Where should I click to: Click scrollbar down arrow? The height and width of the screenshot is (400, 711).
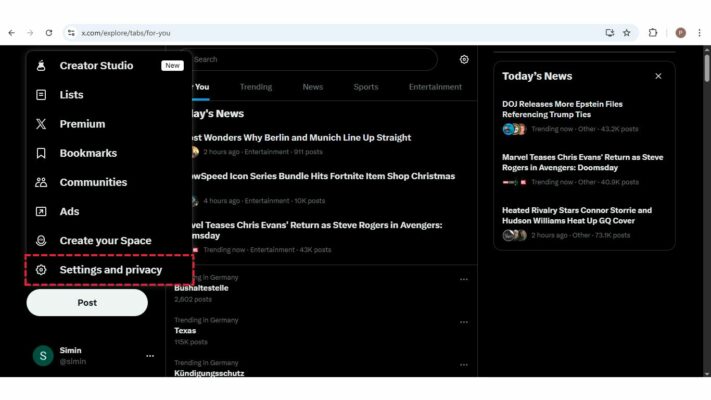click(706, 374)
